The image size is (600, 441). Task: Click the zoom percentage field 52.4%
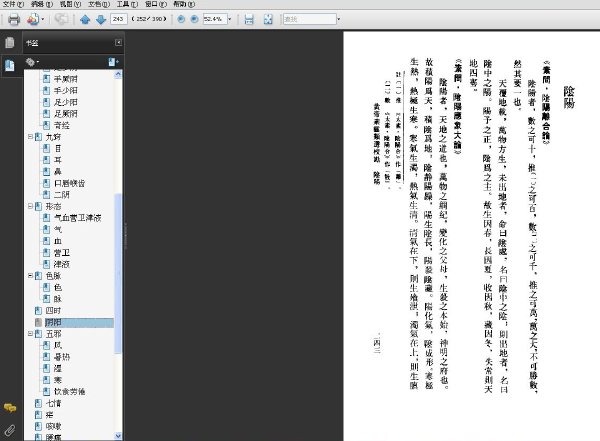215,19
